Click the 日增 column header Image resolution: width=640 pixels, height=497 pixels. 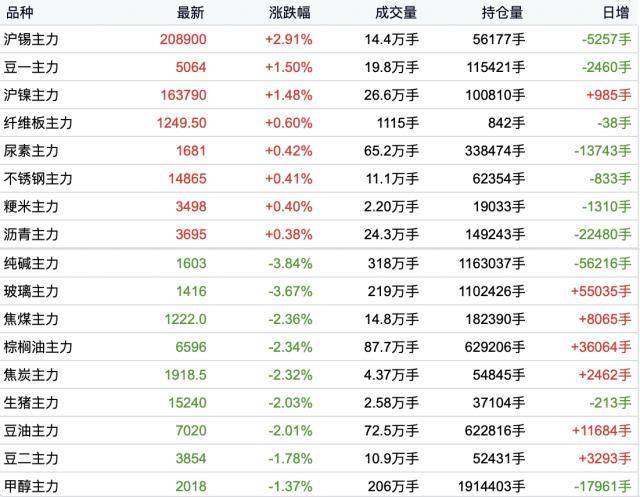(616, 13)
